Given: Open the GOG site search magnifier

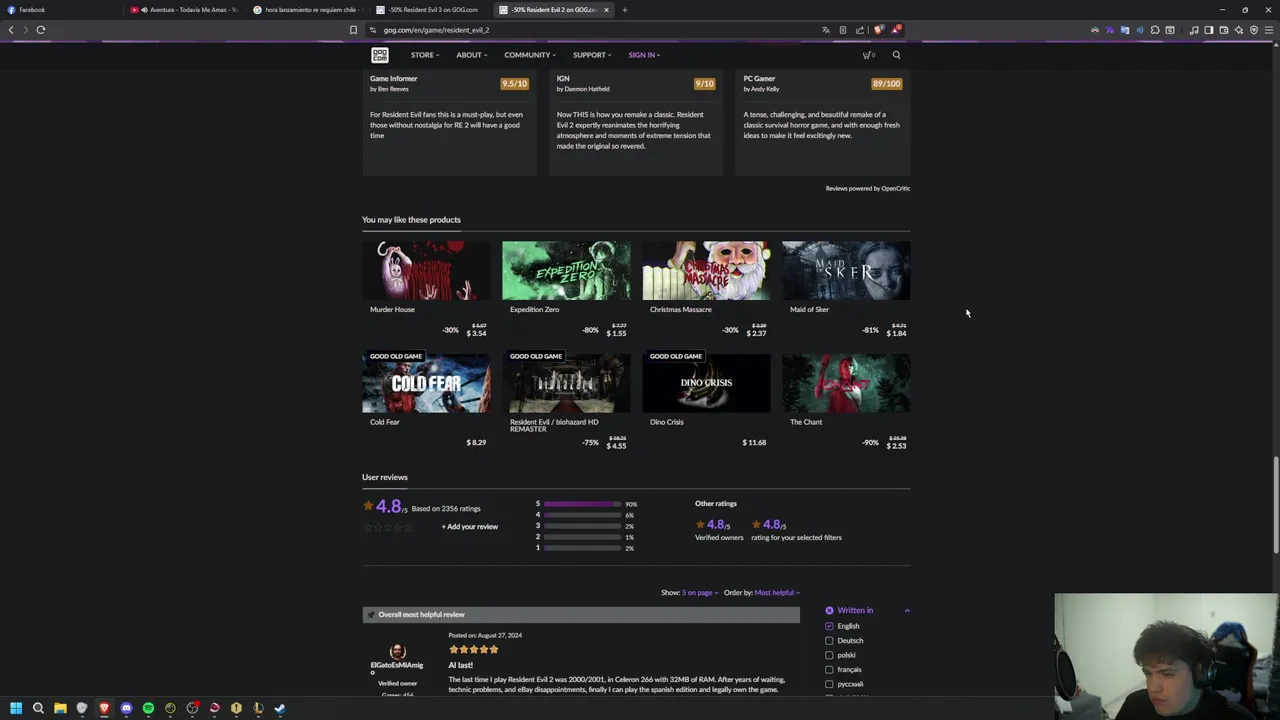Looking at the screenshot, I should [896, 55].
